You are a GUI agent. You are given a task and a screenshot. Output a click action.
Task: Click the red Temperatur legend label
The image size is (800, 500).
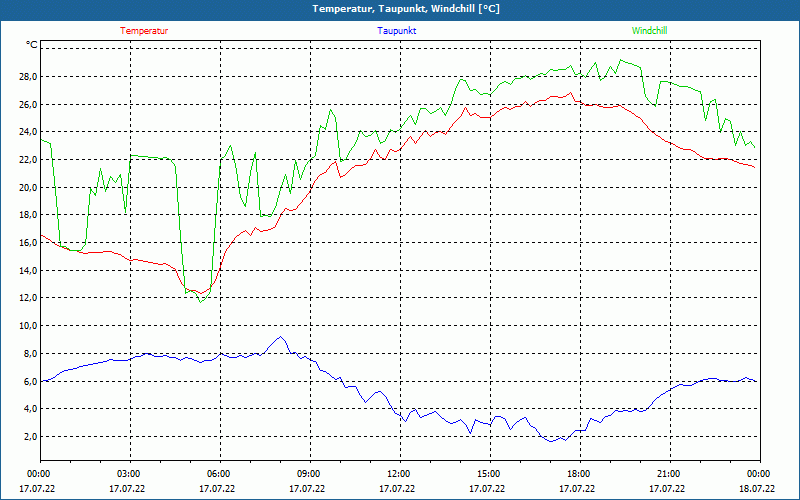(144, 31)
